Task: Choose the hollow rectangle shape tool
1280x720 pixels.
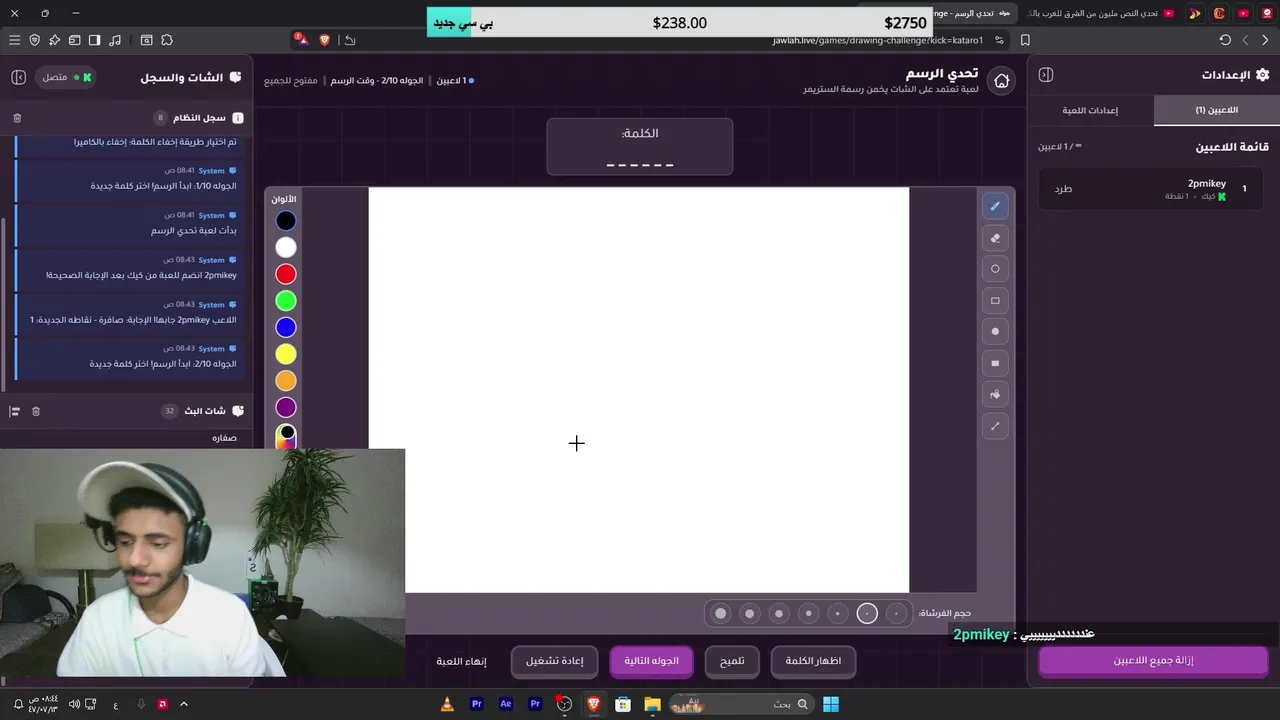Action: tap(995, 300)
